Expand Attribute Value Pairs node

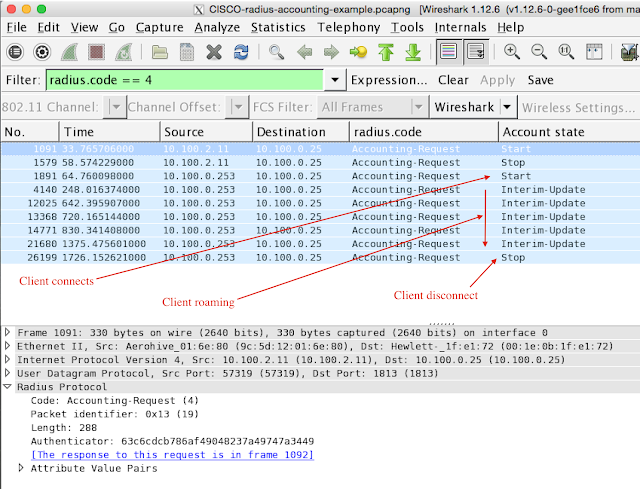21,467
